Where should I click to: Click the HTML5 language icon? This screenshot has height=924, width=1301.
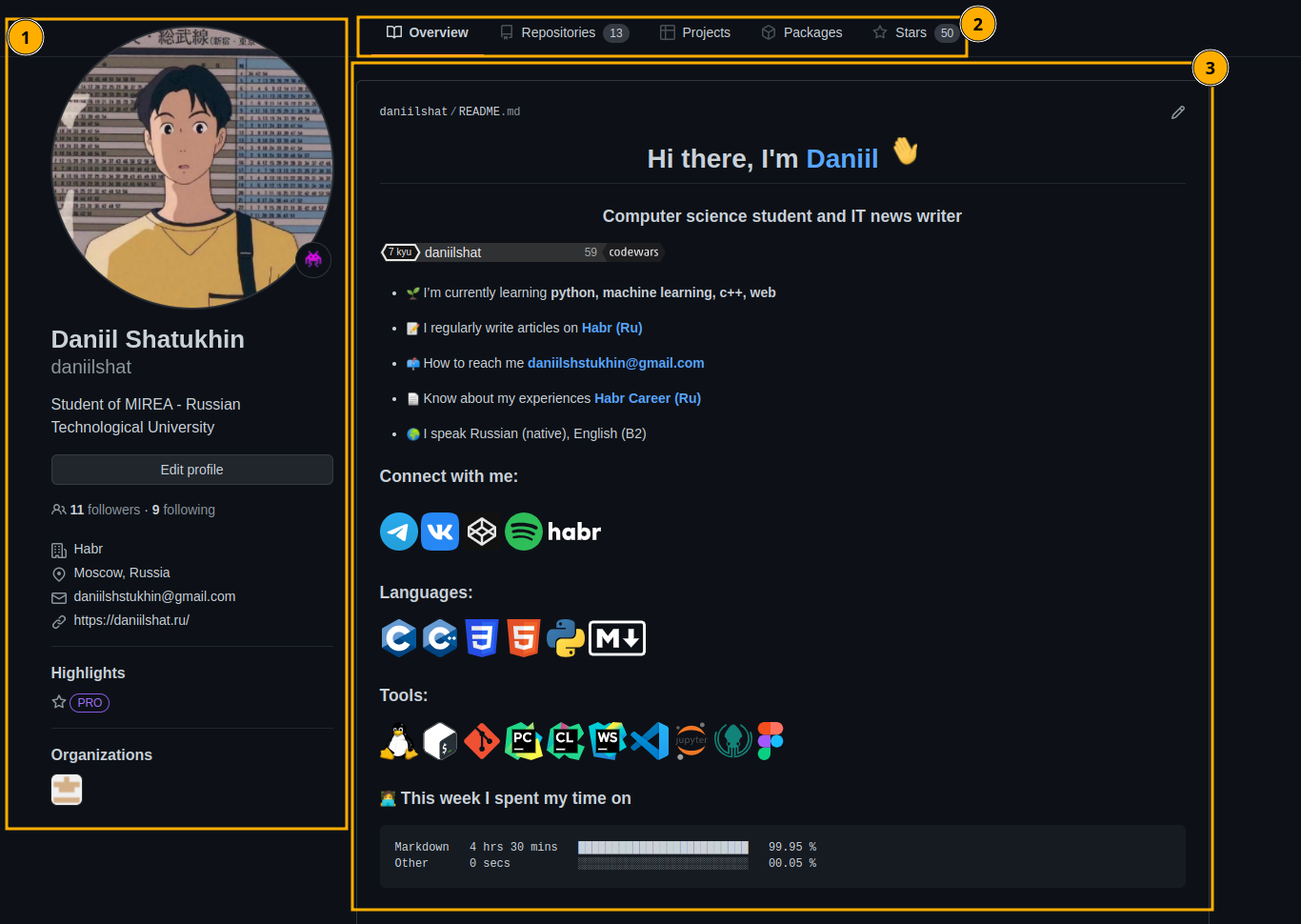(524, 638)
